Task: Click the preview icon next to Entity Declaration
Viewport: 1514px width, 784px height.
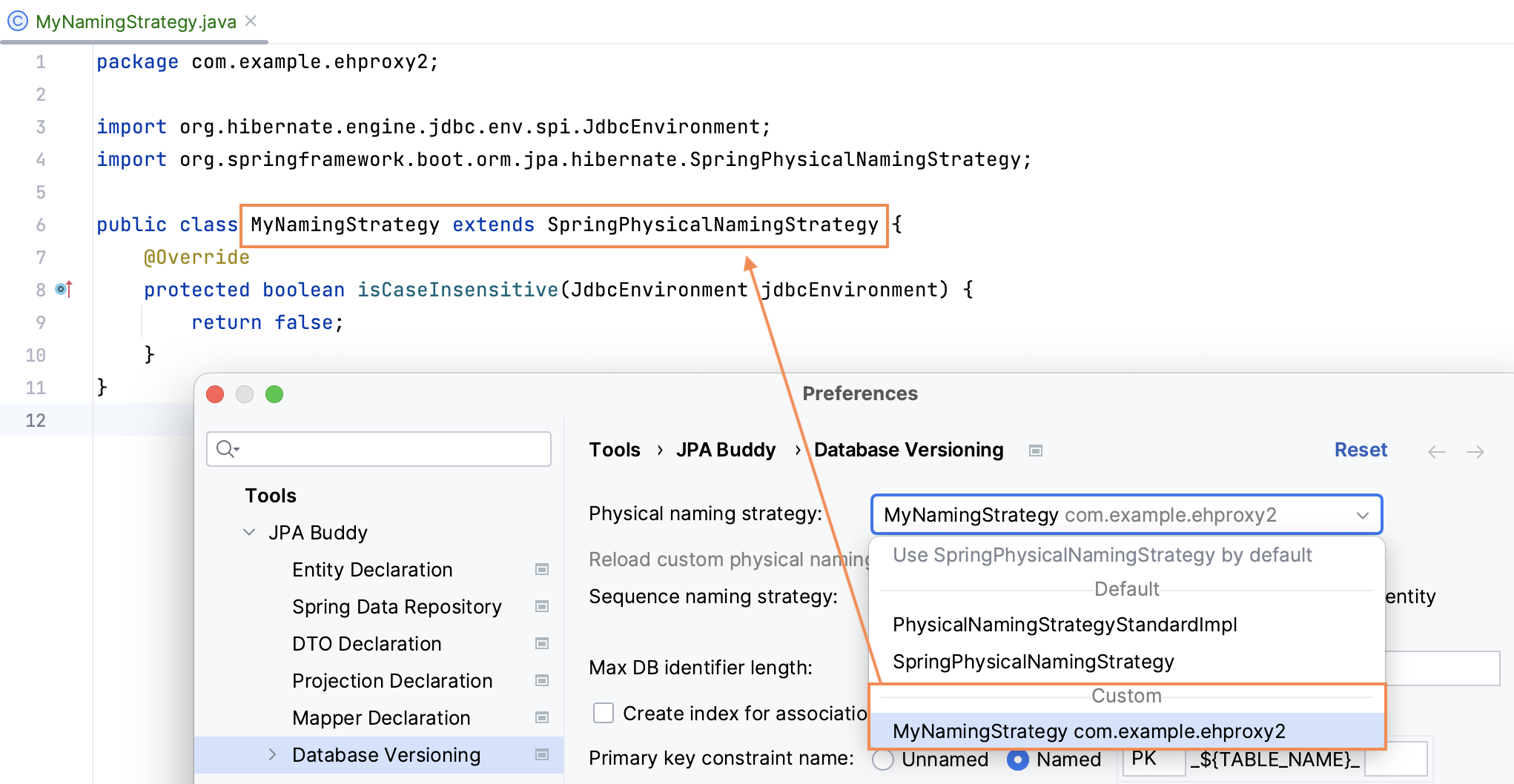Action: tap(541, 569)
